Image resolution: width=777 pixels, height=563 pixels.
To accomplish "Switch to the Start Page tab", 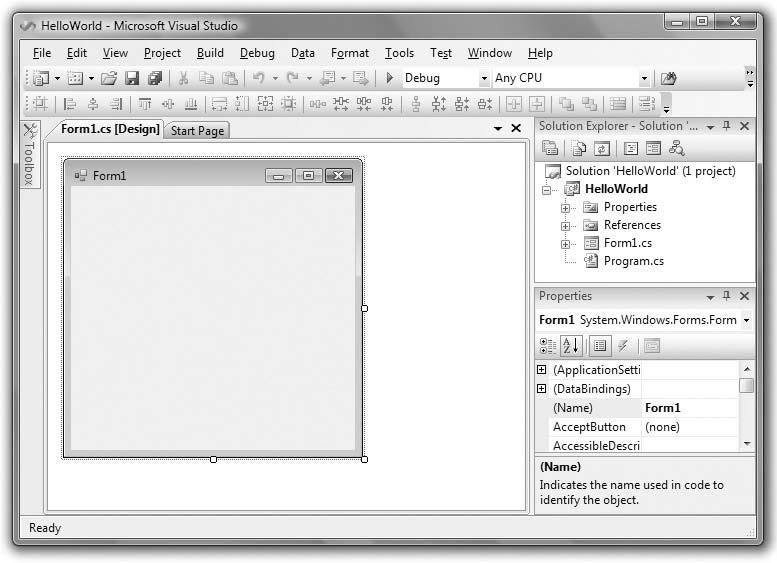I will pyautogui.click(x=197, y=131).
